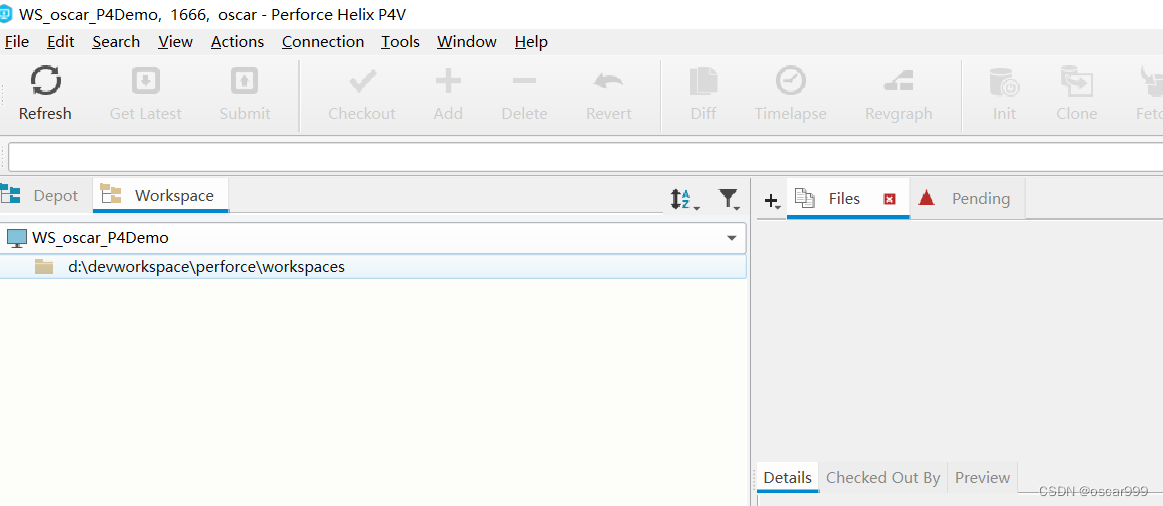Screen dimensions: 1163x506
Task: Close the Files tab with red X
Action: click(890, 199)
